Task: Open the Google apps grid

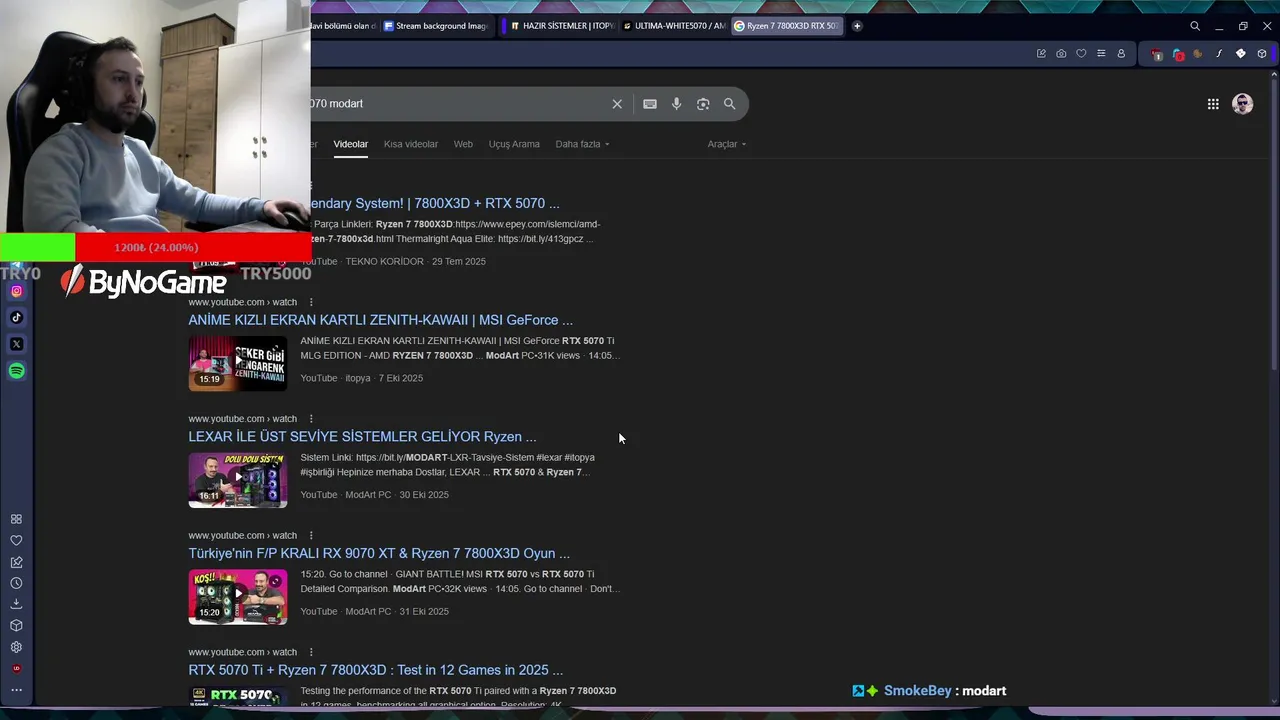Action: click(x=1213, y=104)
